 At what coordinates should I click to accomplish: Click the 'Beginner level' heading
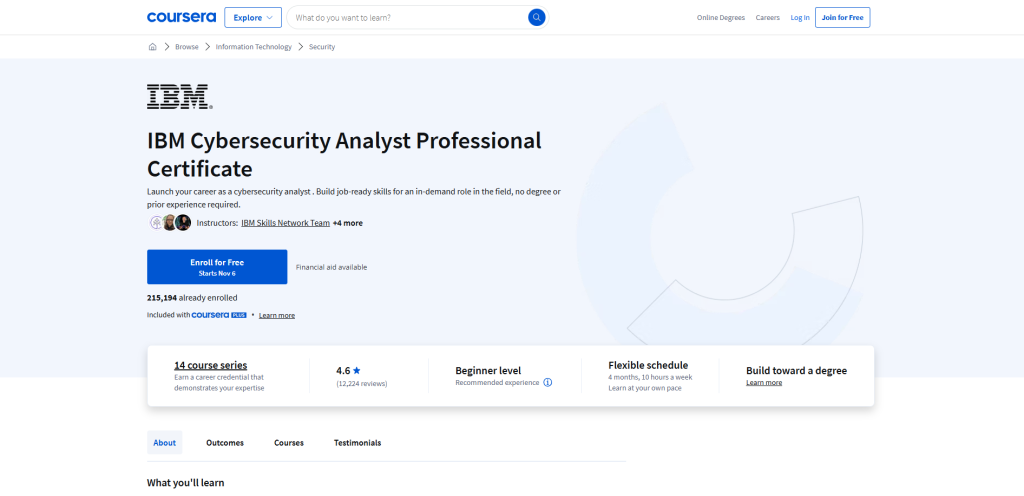click(488, 371)
